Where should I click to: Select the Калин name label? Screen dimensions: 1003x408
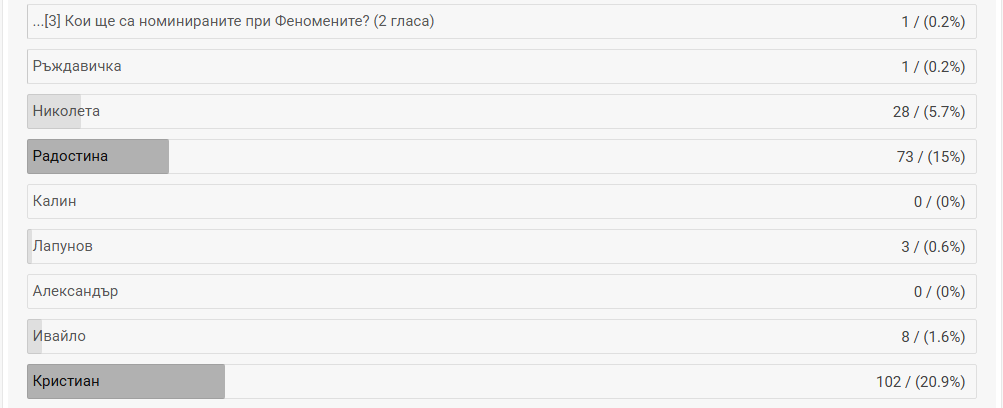click(54, 201)
